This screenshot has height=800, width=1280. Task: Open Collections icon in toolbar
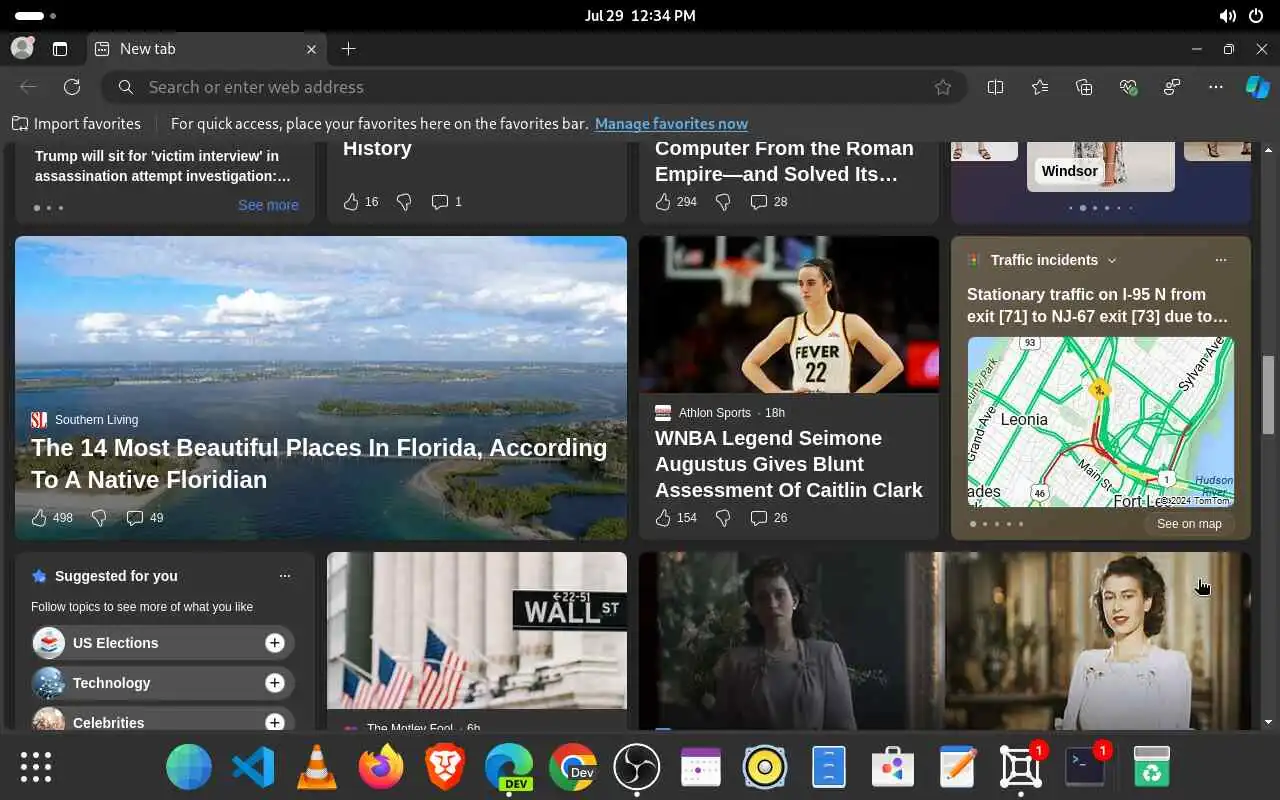click(1084, 87)
